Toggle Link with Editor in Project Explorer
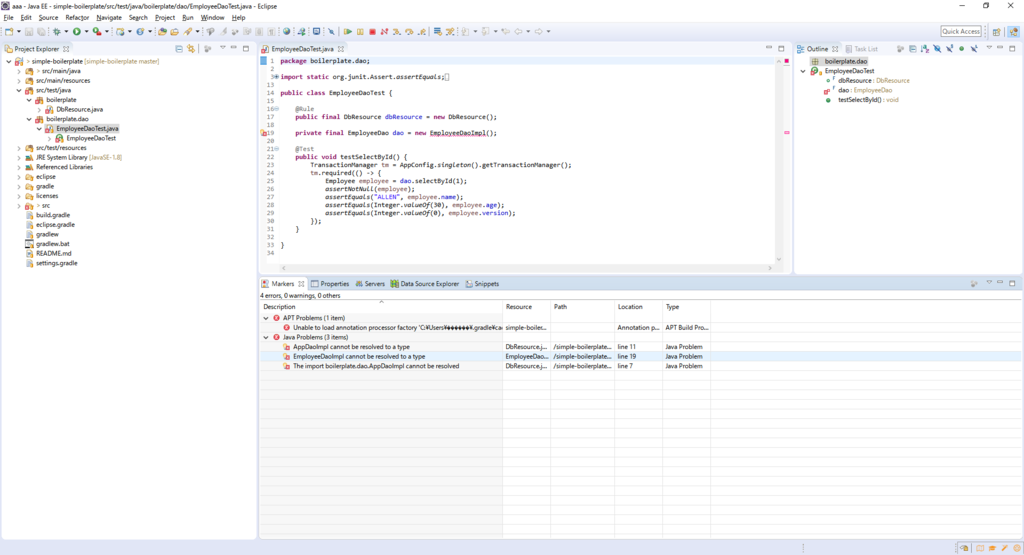This screenshot has height=555, width=1024. tap(191, 48)
